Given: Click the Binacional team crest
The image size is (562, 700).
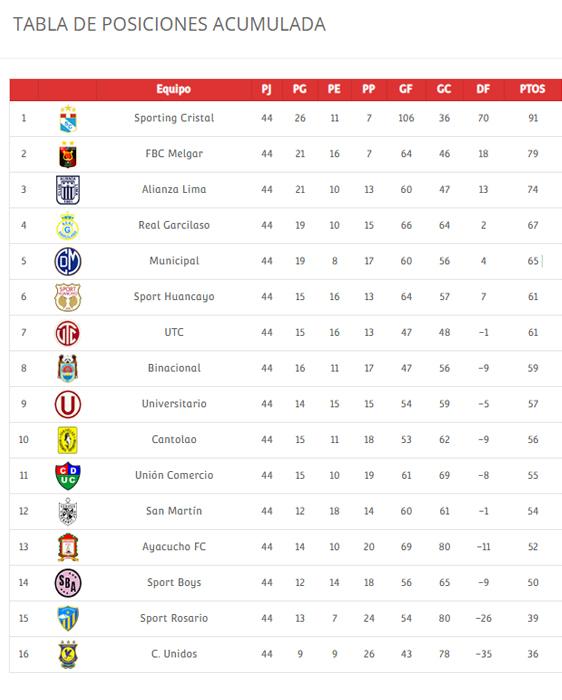Looking at the screenshot, I should pos(68,369).
